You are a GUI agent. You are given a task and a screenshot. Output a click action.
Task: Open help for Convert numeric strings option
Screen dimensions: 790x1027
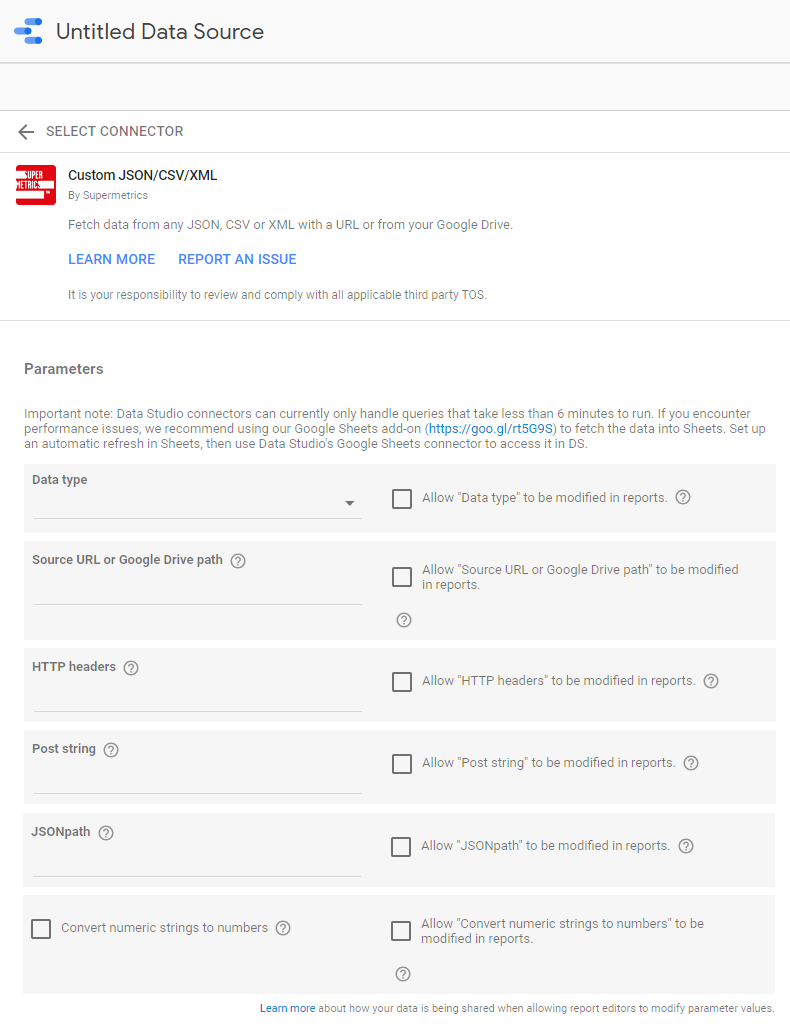click(x=283, y=928)
